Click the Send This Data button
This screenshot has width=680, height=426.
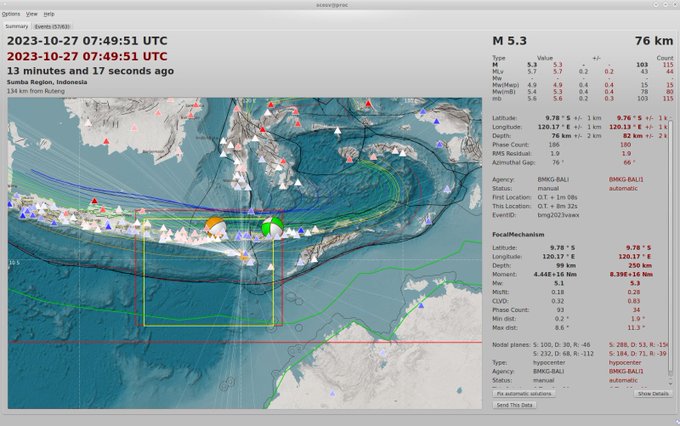click(x=514, y=405)
